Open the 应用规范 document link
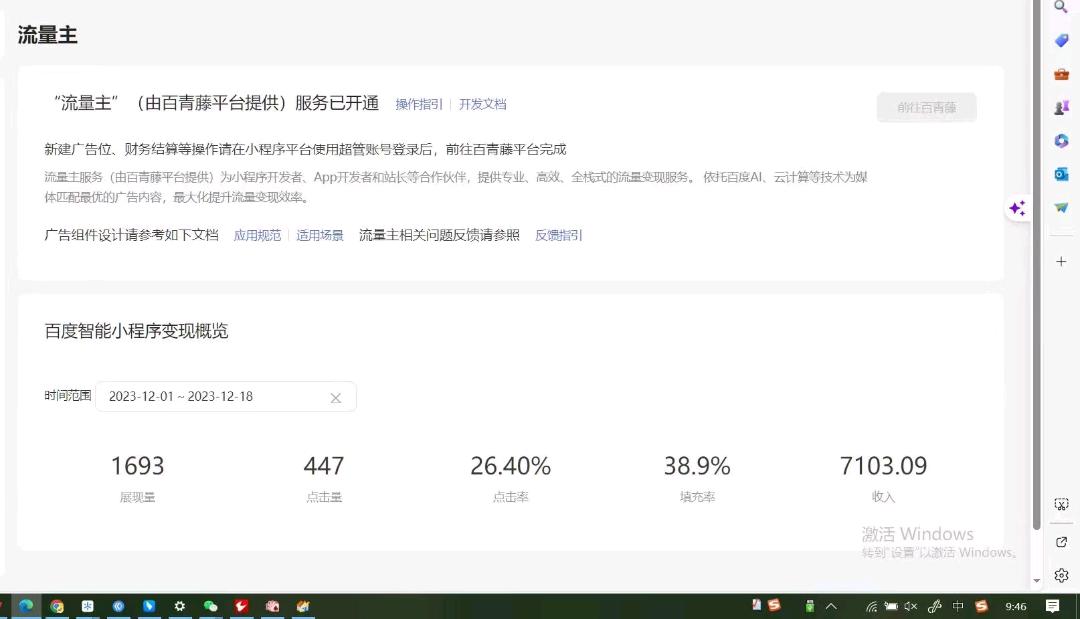1080x619 pixels. point(257,235)
